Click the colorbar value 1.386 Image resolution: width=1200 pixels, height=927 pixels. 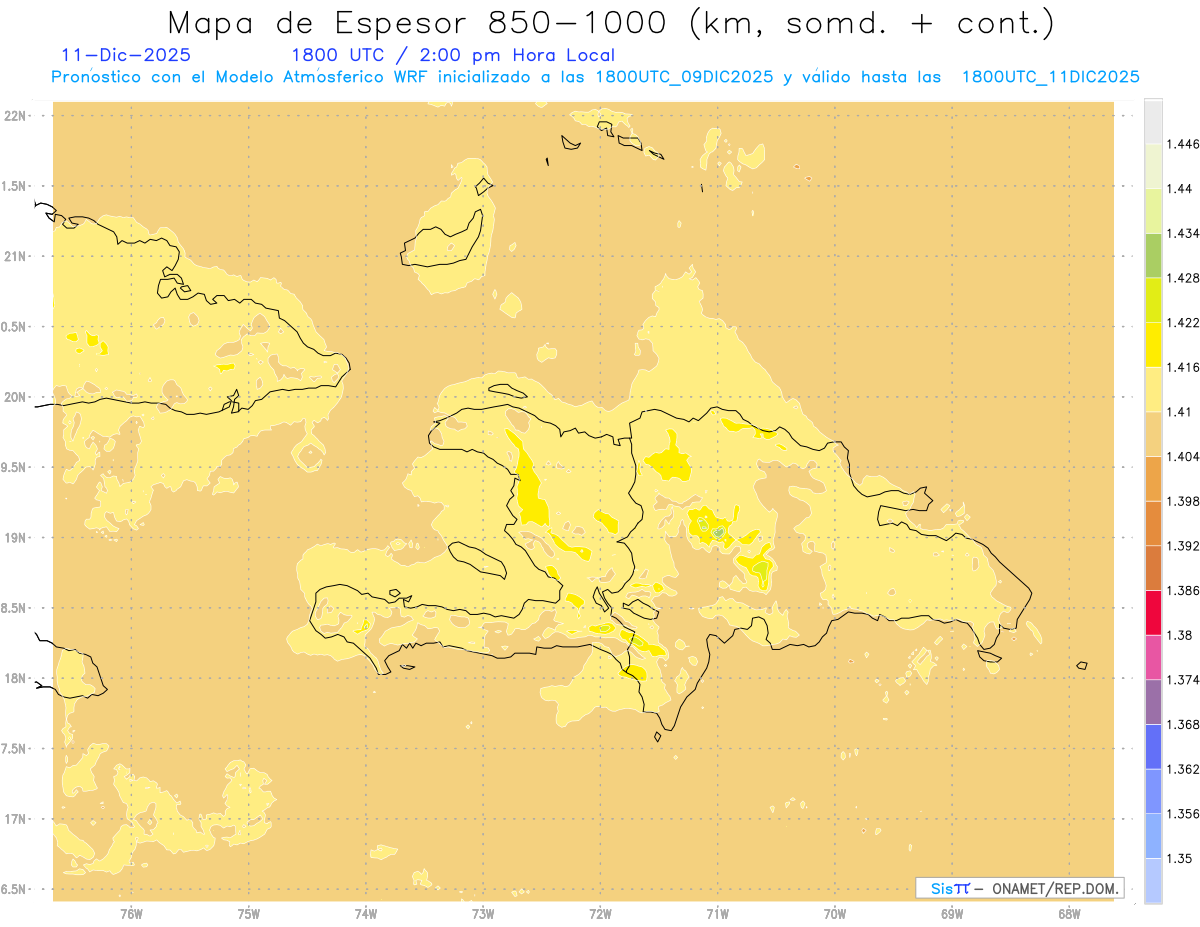click(x=1184, y=590)
